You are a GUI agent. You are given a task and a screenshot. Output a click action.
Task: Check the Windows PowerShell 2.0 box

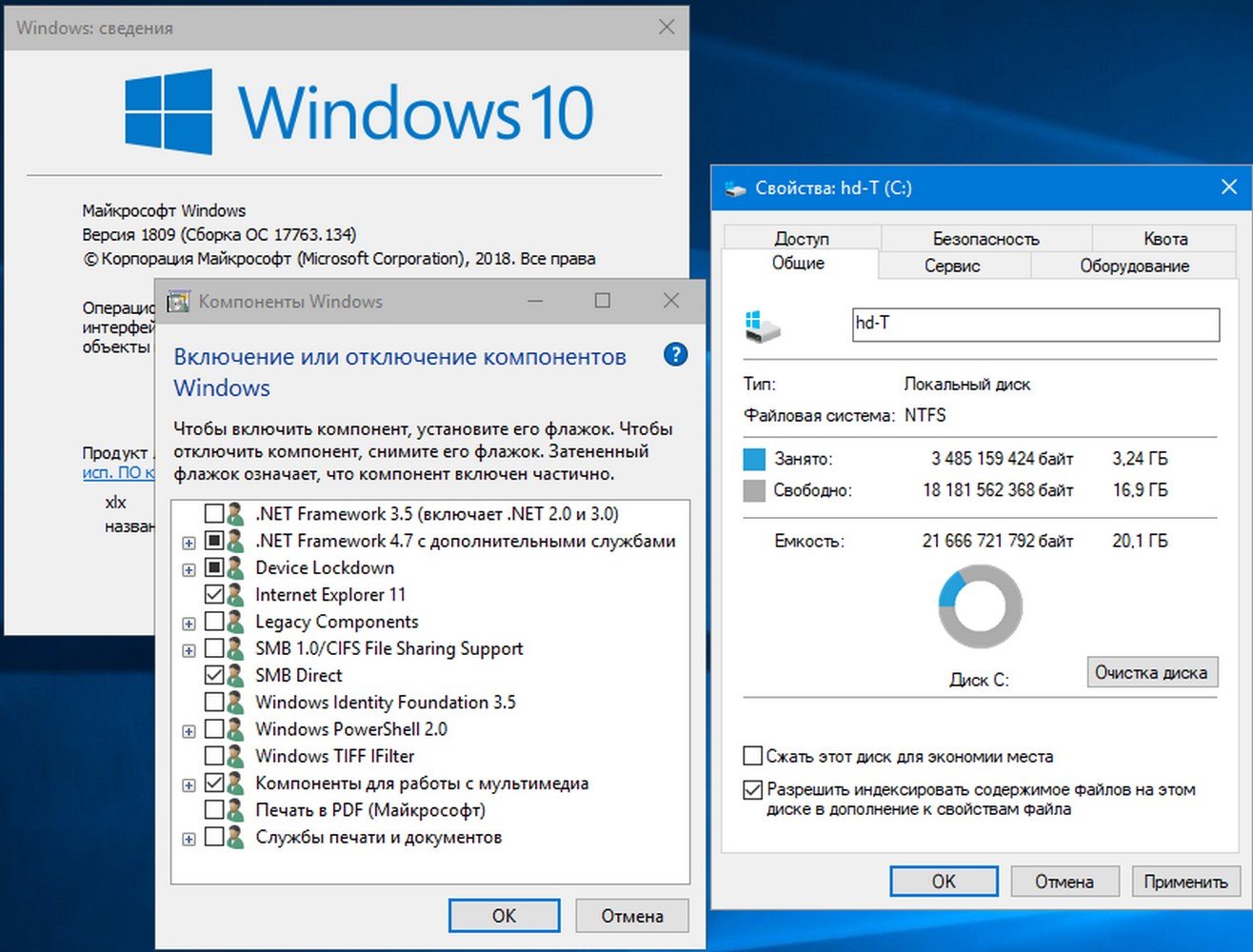pos(214,729)
